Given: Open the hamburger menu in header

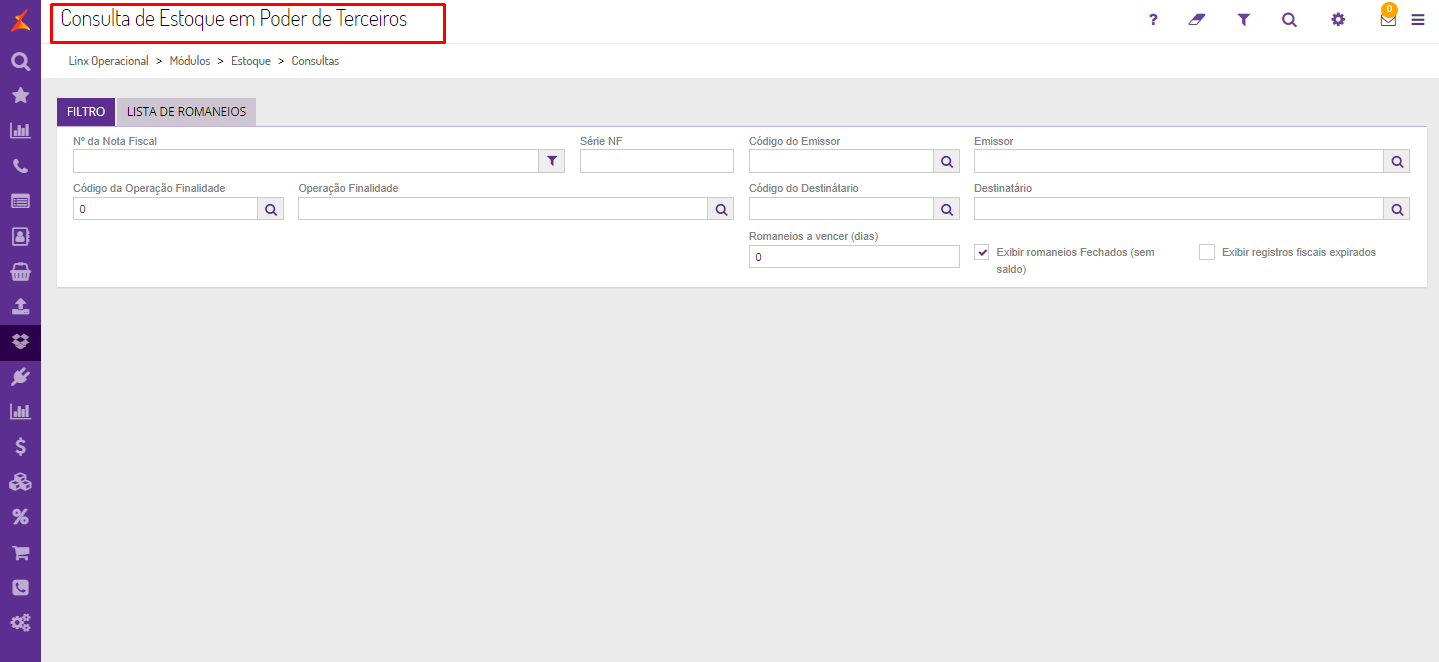Looking at the screenshot, I should click(1418, 19).
